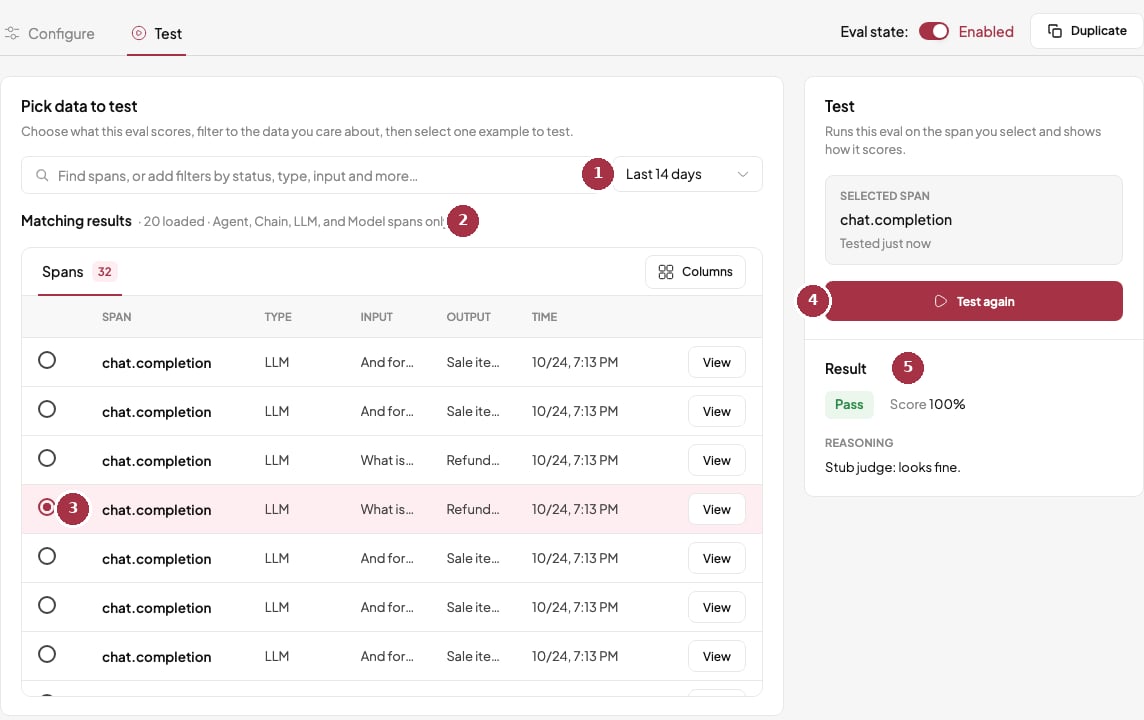Open the Columns chooser
The height and width of the screenshot is (720, 1144).
(x=695, y=271)
